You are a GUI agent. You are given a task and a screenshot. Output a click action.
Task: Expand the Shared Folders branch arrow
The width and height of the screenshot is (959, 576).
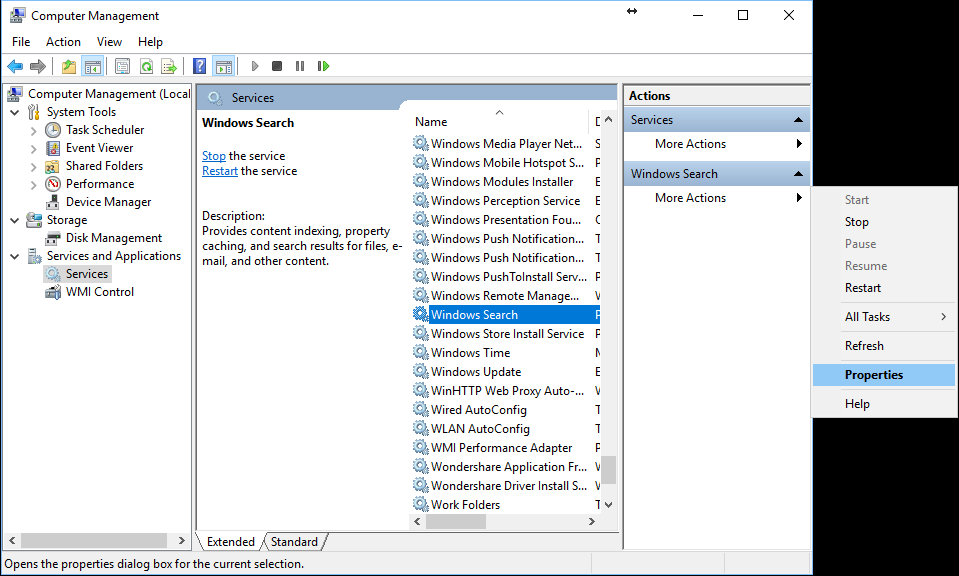click(34, 166)
